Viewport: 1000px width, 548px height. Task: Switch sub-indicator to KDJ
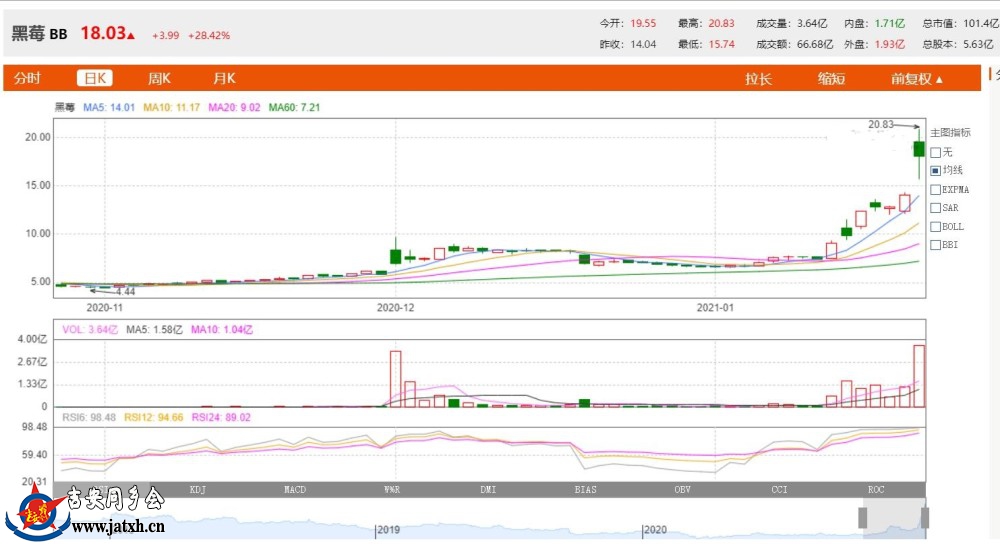tap(198, 490)
